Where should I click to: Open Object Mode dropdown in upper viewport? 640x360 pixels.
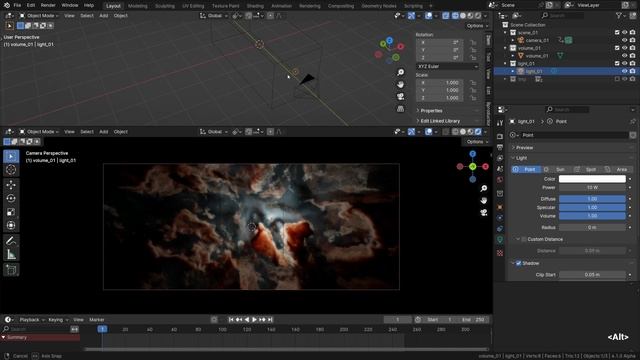point(39,16)
